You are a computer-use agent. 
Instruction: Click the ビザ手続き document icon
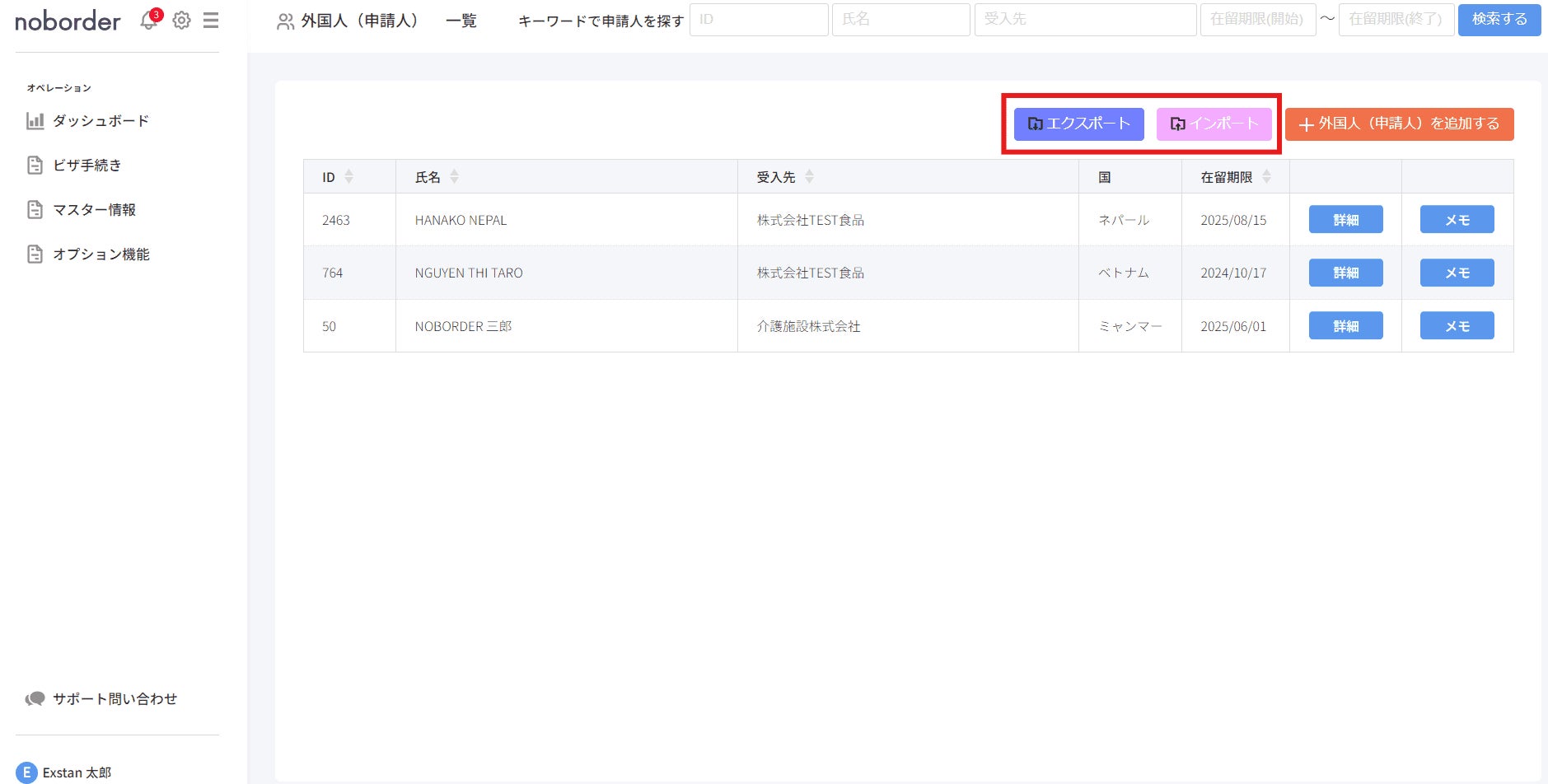[35, 166]
